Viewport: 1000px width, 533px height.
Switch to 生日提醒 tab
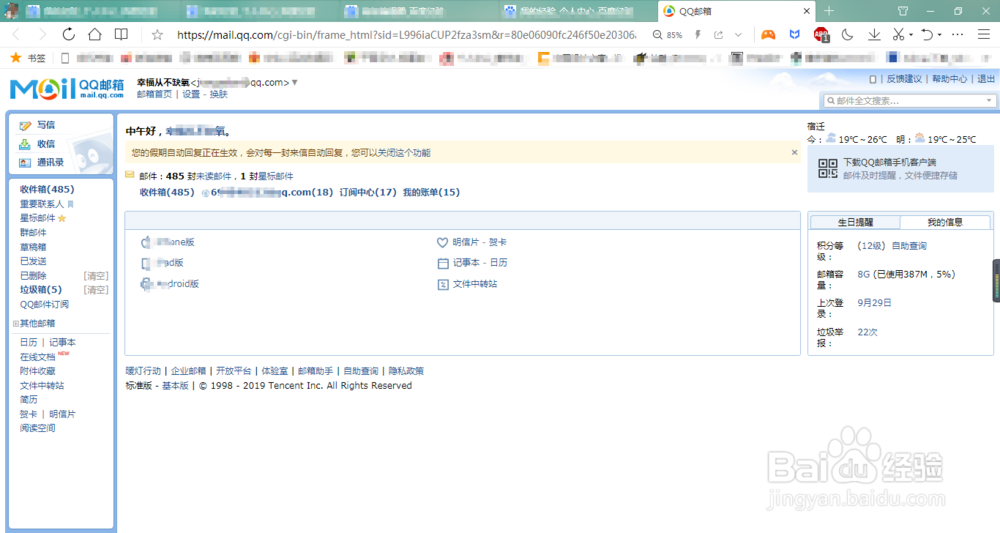[855, 222]
